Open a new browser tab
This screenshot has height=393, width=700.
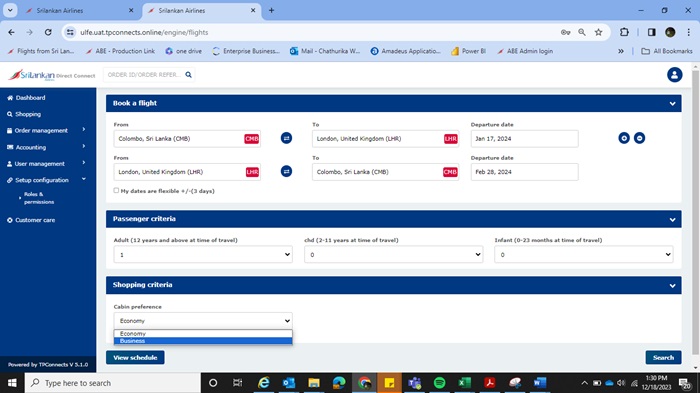tap(271, 10)
